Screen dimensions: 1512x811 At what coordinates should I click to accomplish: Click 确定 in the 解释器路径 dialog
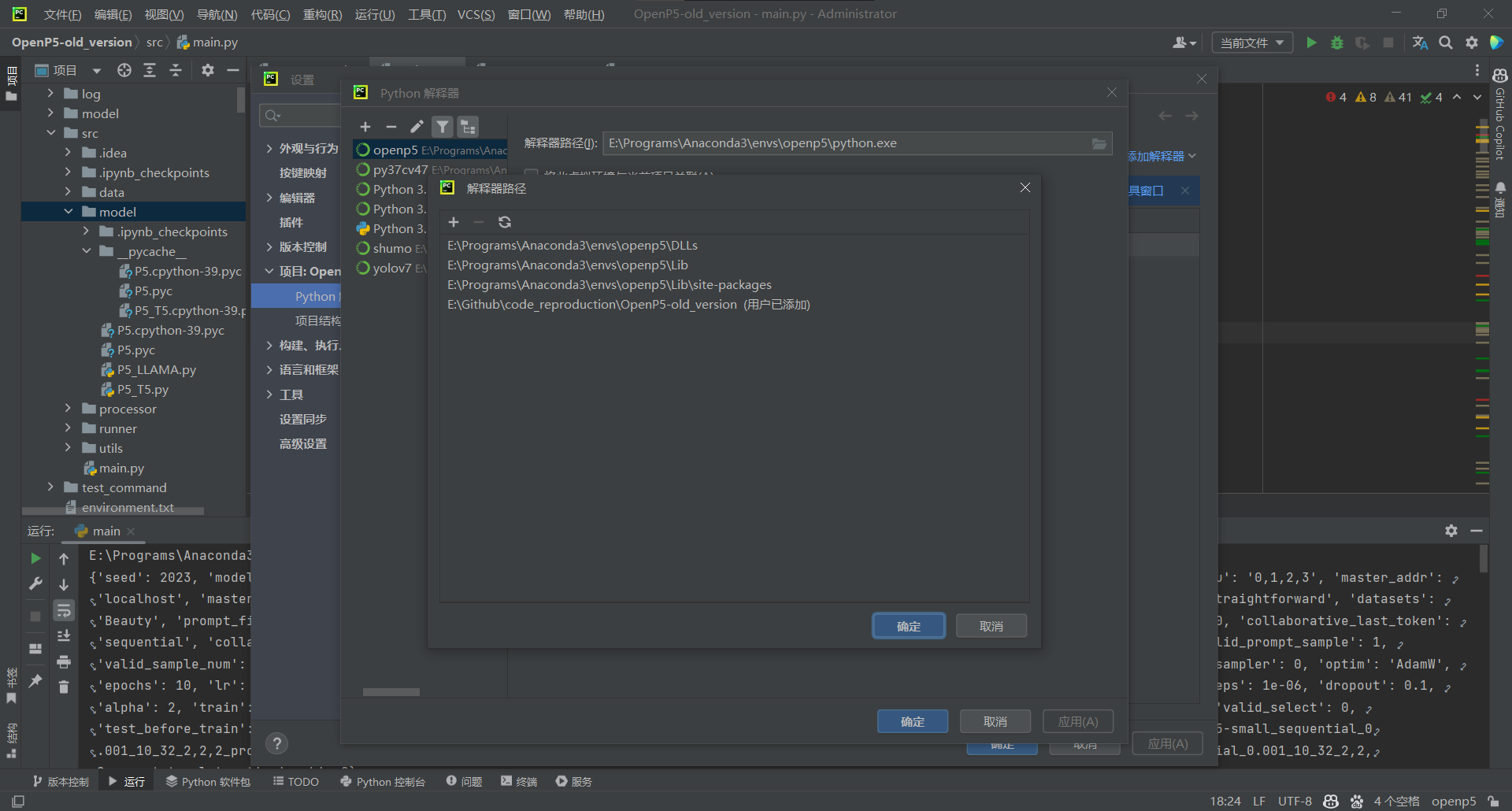[x=908, y=626]
